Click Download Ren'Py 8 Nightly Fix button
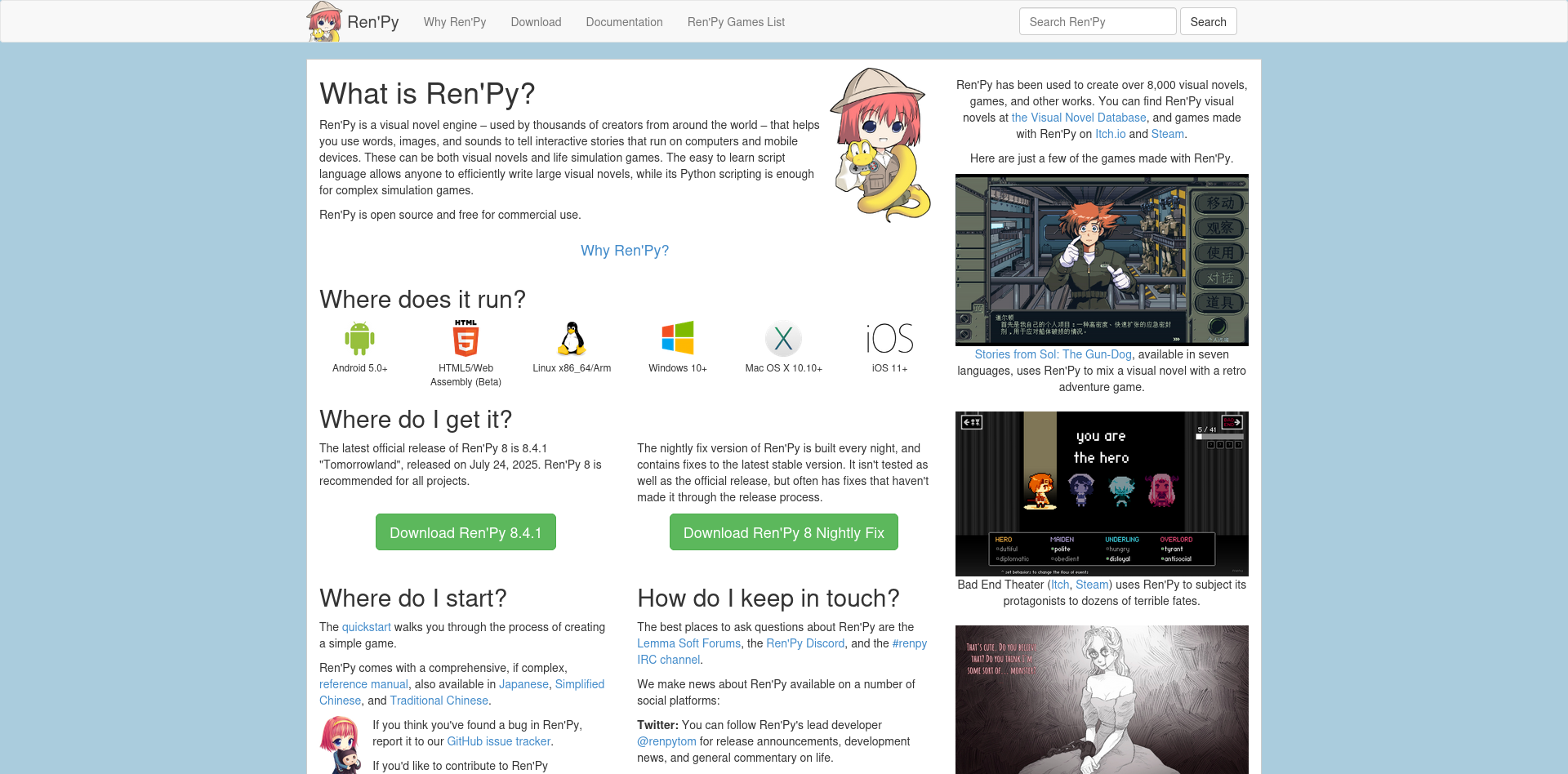 pyautogui.click(x=783, y=532)
